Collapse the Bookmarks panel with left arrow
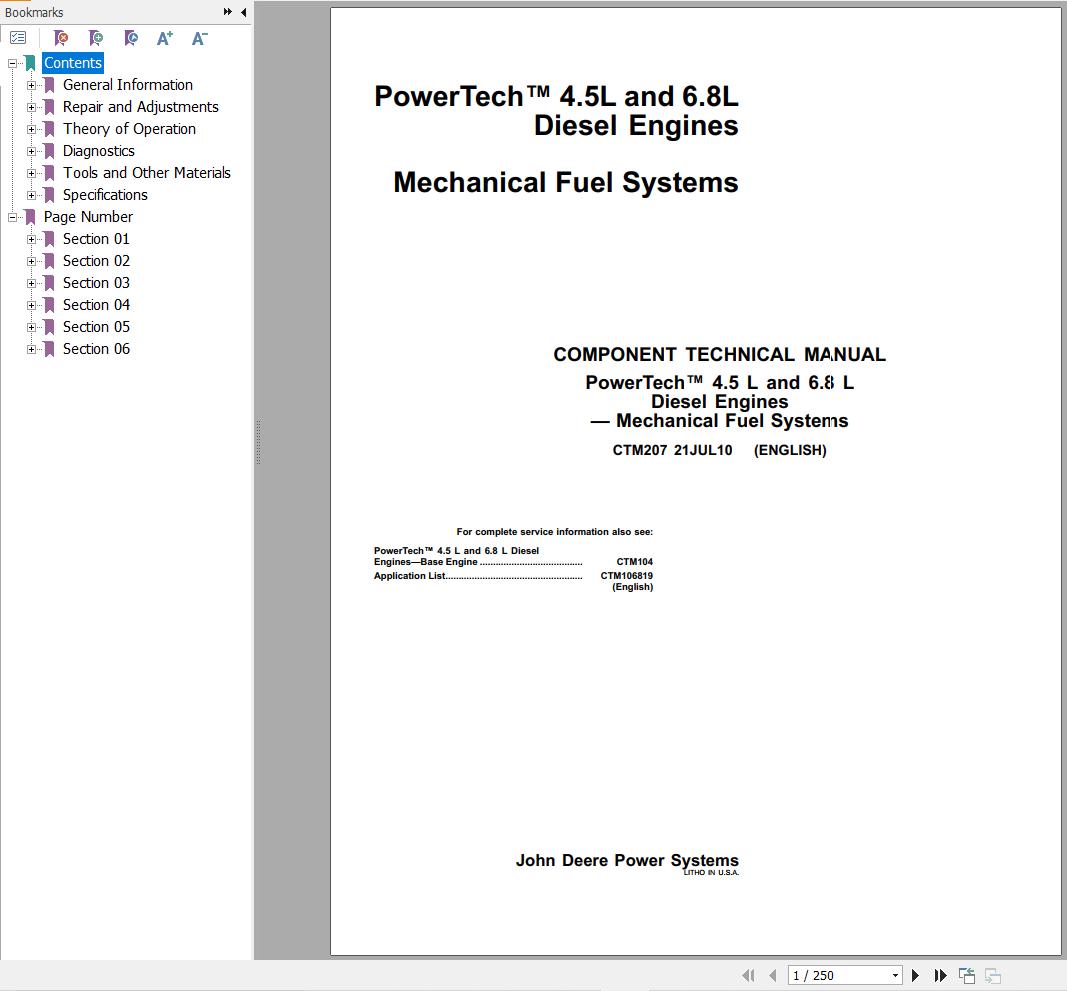Viewport: 1067px width, 991px height. point(243,12)
